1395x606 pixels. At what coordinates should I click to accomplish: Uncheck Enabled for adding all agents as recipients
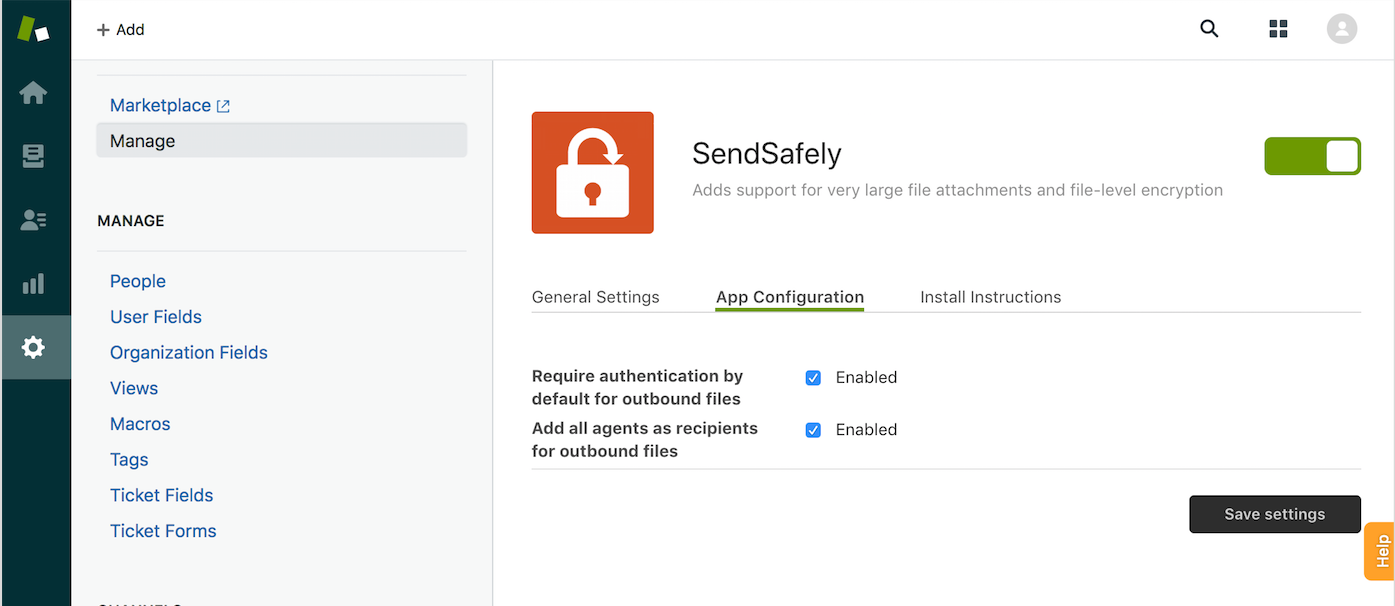click(813, 429)
